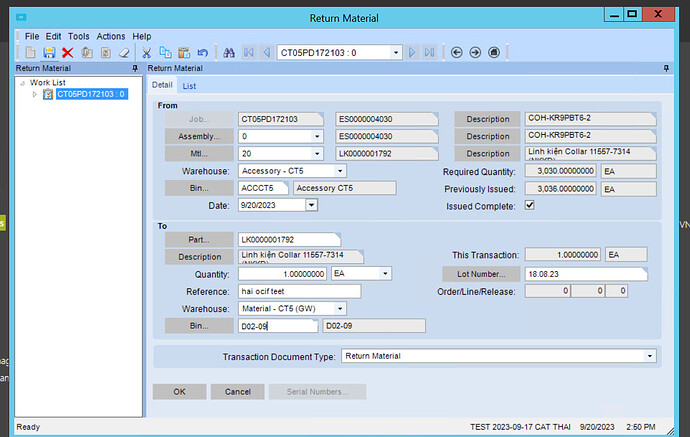The width and height of the screenshot is (690, 437).
Task: Open the To Warehouse dropdown
Action: (x=341, y=308)
